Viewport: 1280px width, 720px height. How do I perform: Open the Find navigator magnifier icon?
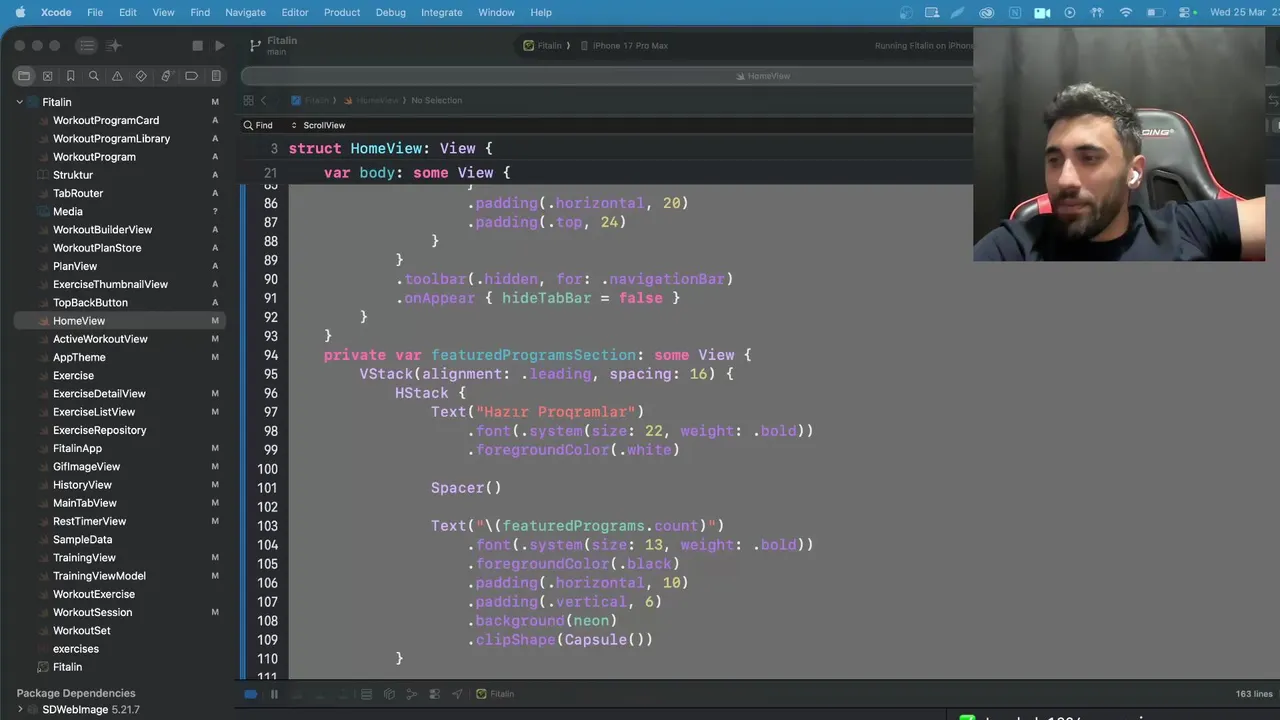(x=94, y=76)
